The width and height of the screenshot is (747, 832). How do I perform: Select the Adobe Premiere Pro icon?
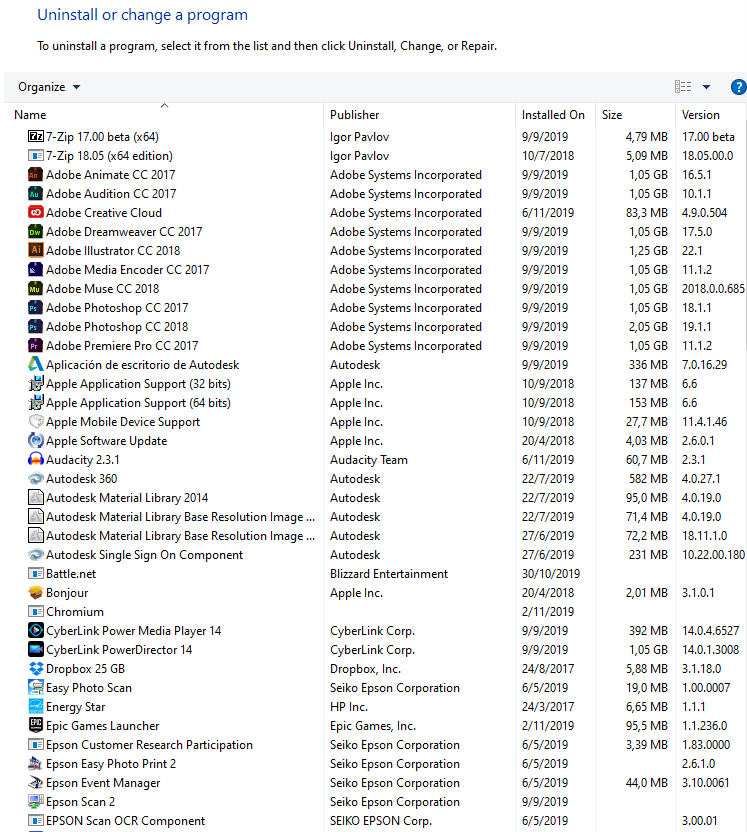(x=36, y=346)
